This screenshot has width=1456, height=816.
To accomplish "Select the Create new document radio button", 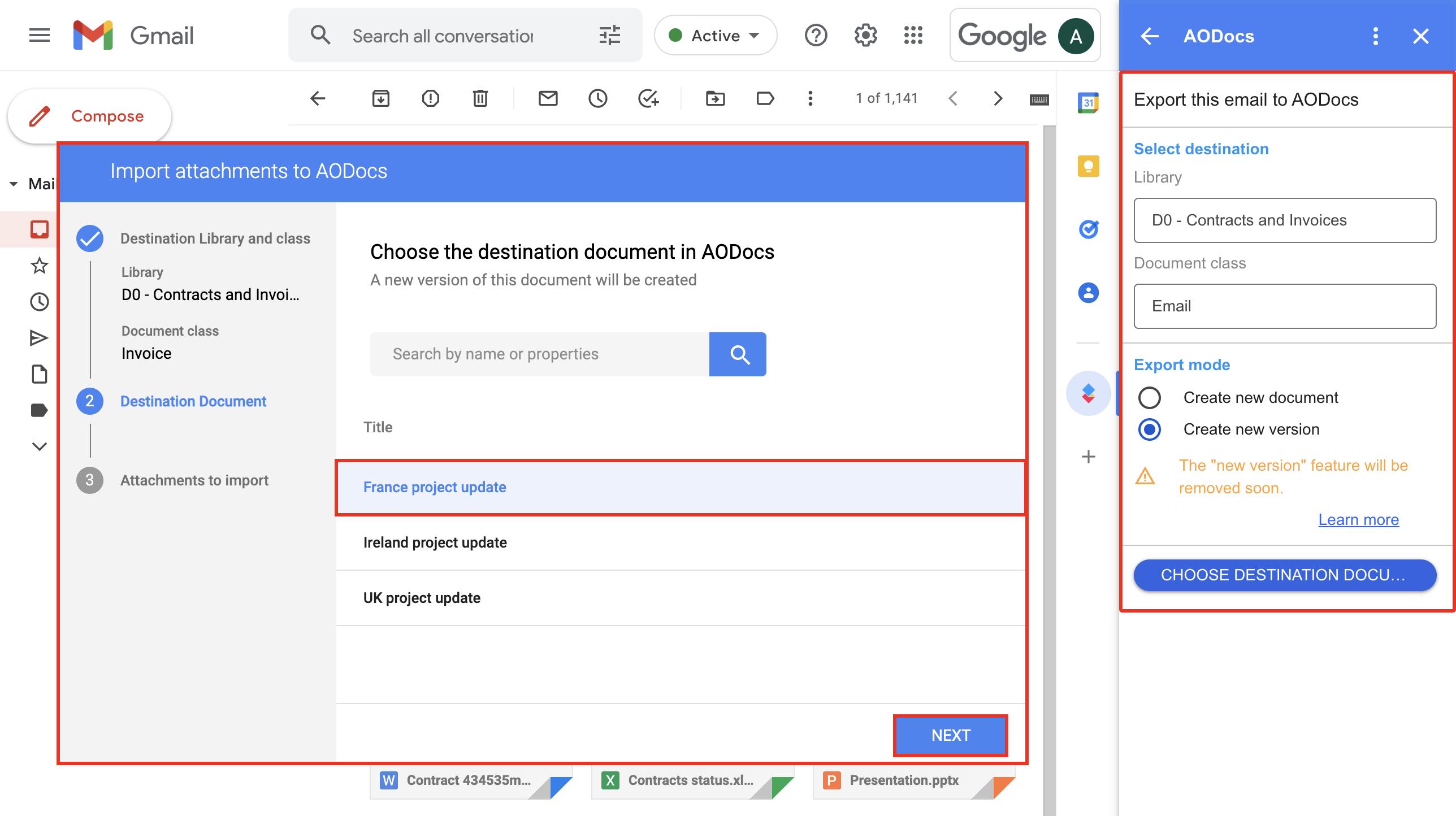I will click(1149, 397).
